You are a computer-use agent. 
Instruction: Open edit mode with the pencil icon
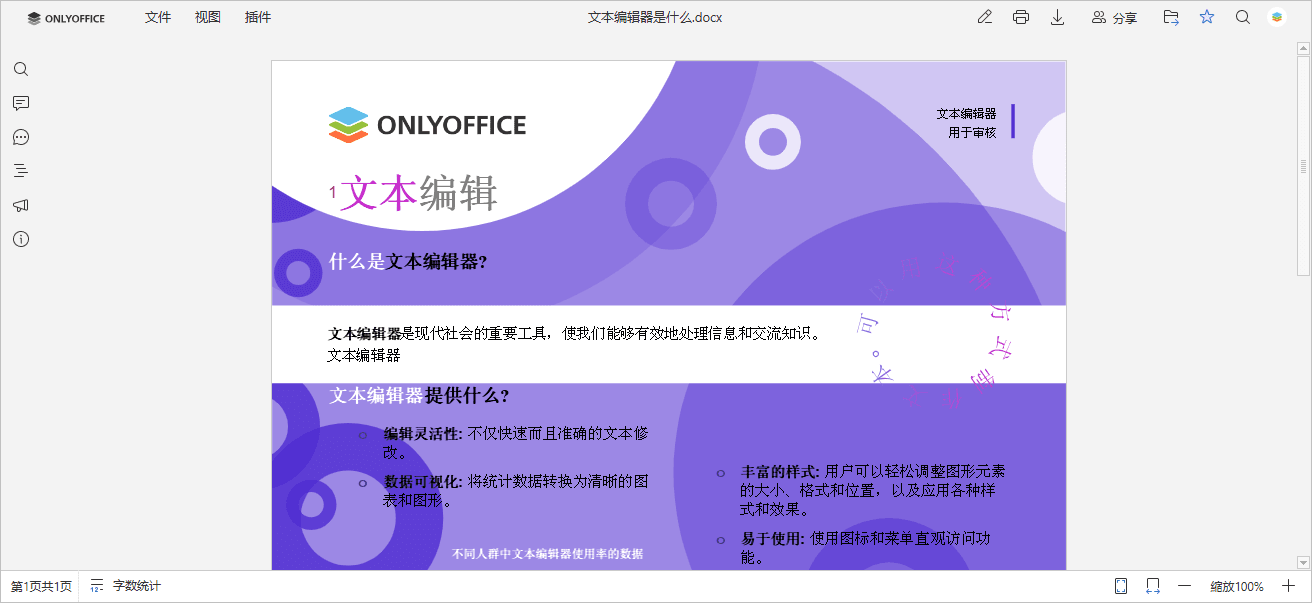pos(984,17)
